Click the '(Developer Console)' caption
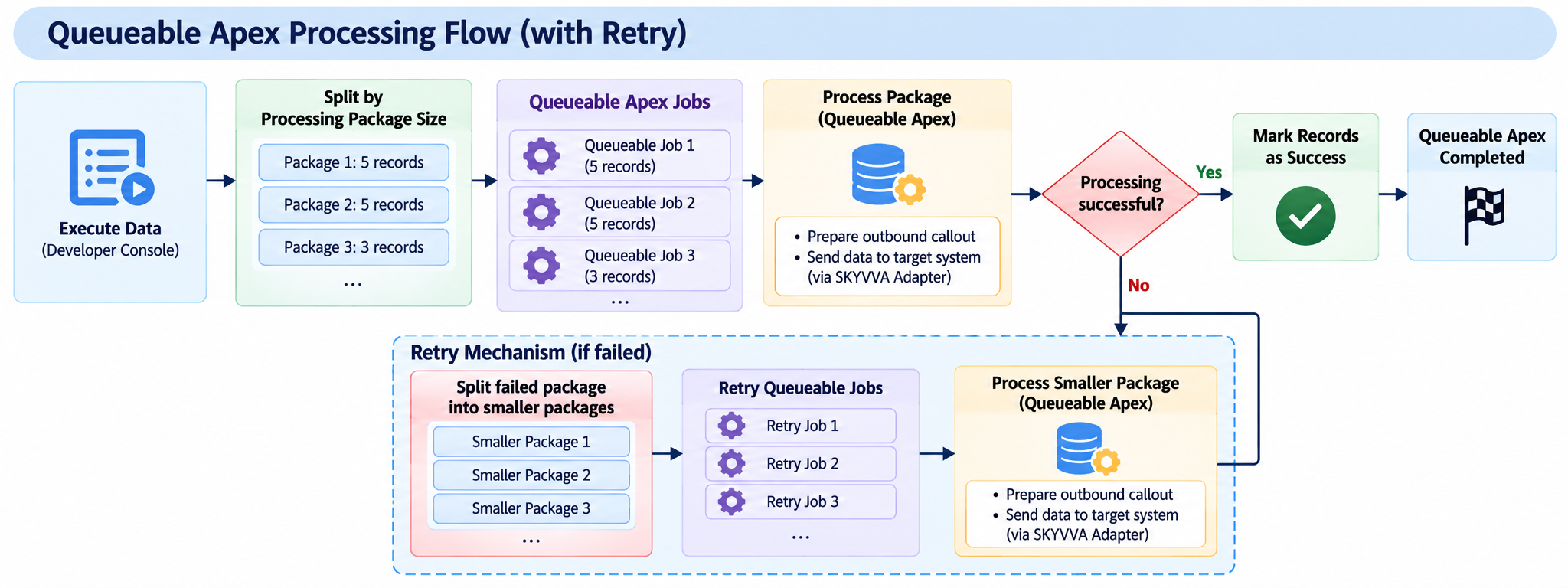Viewport: 1568px width, 588px height. (x=110, y=250)
